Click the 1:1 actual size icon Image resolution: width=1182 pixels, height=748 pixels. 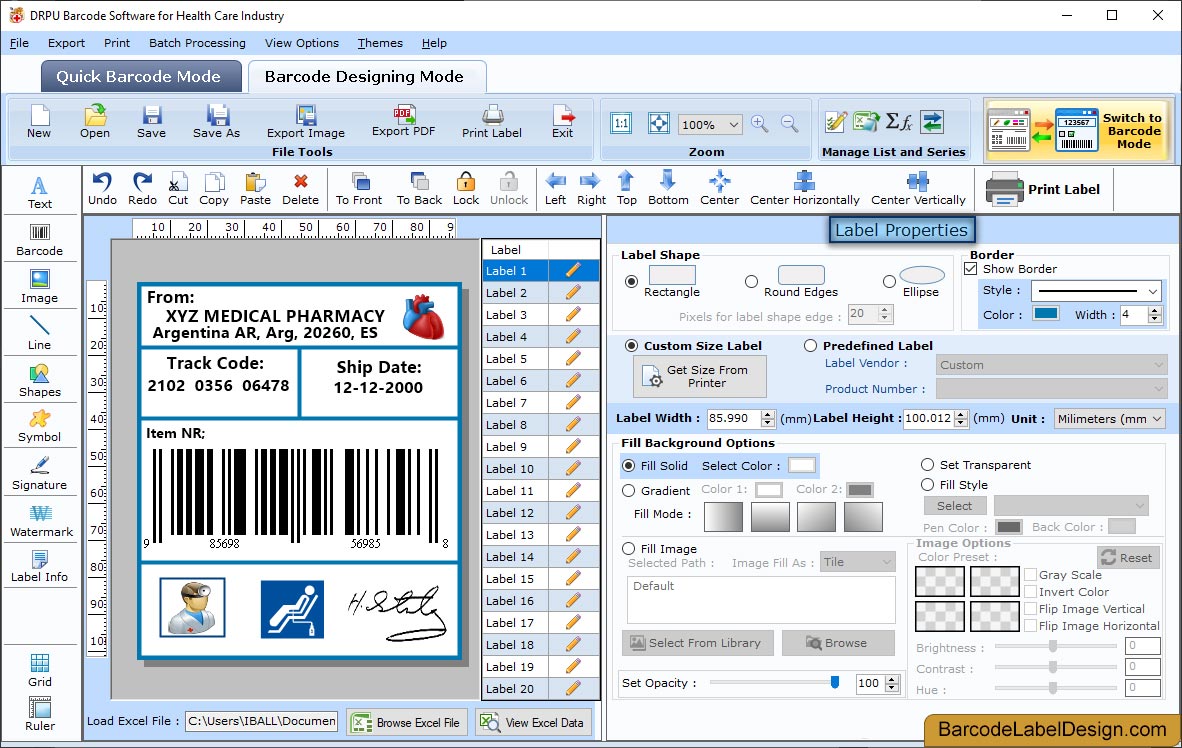coord(621,124)
